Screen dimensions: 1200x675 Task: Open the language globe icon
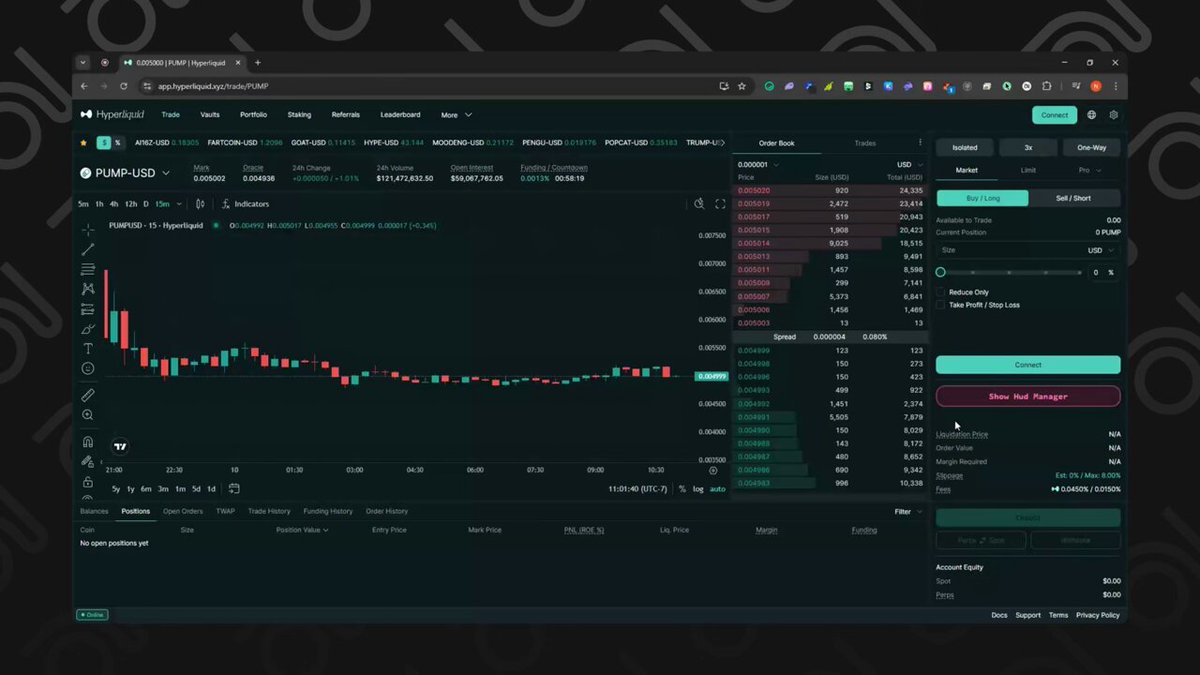coord(1092,115)
